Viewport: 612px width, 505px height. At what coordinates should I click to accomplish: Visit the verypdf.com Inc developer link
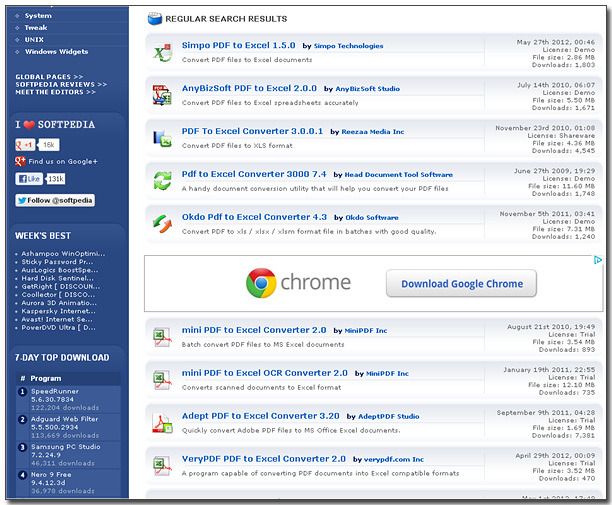394,460
